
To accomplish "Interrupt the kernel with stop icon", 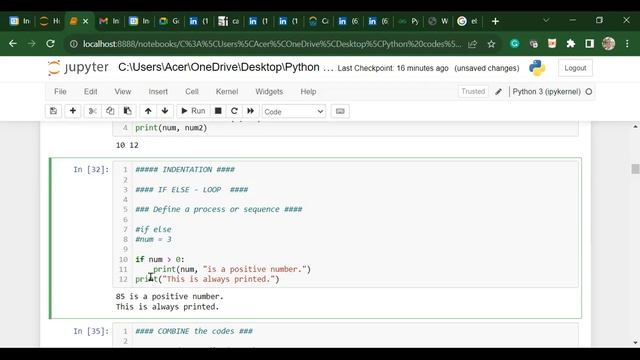I will [x=218, y=111].
